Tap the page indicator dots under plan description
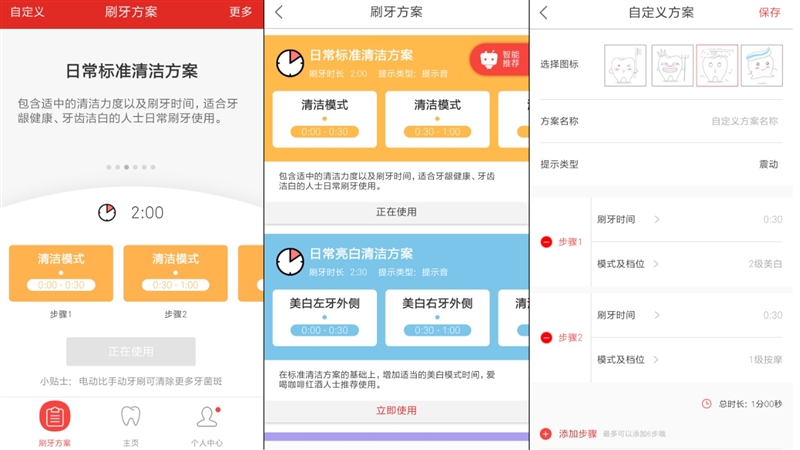The height and width of the screenshot is (450, 800). [130, 167]
